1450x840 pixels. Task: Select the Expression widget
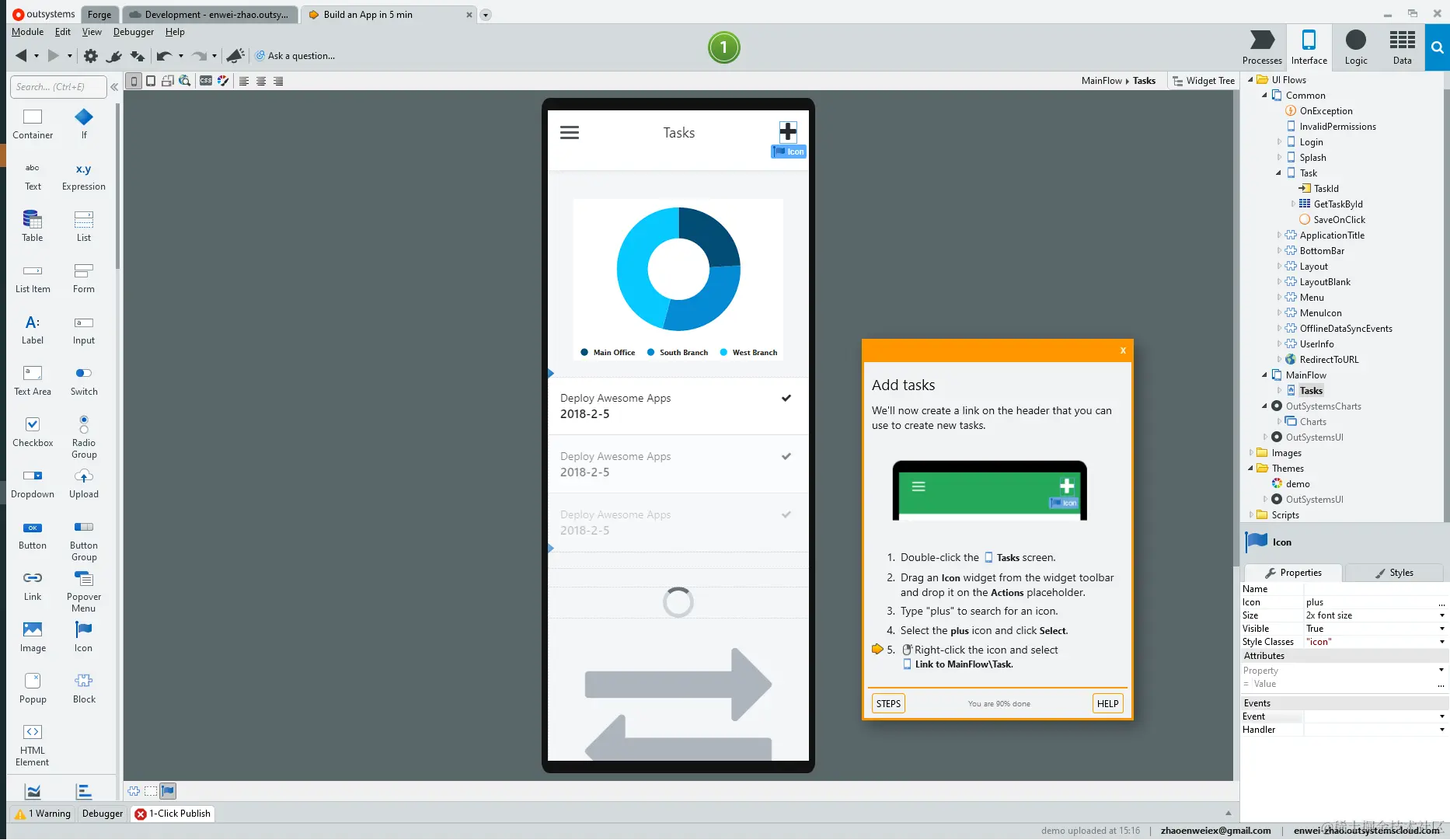[84, 176]
